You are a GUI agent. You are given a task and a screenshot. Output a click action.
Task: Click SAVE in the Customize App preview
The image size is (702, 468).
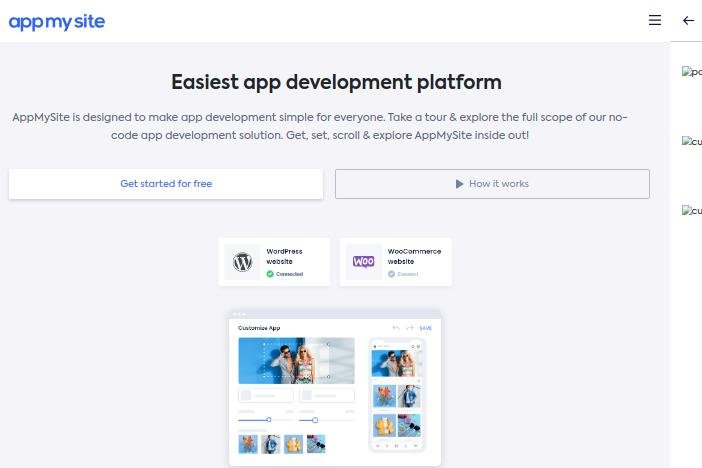point(425,328)
